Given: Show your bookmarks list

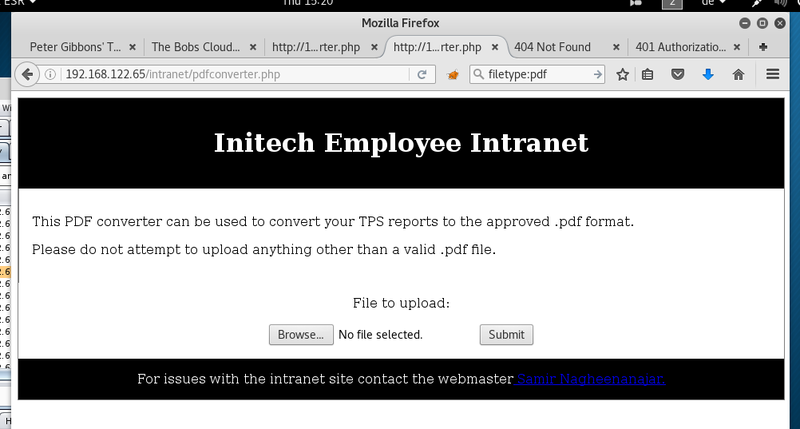Looking at the screenshot, I should tap(648, 74).
